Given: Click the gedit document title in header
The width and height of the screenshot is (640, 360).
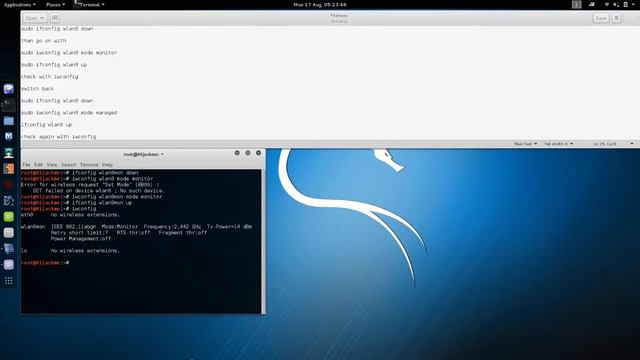Looking at the screenshot, I should [x=339, y=16].
